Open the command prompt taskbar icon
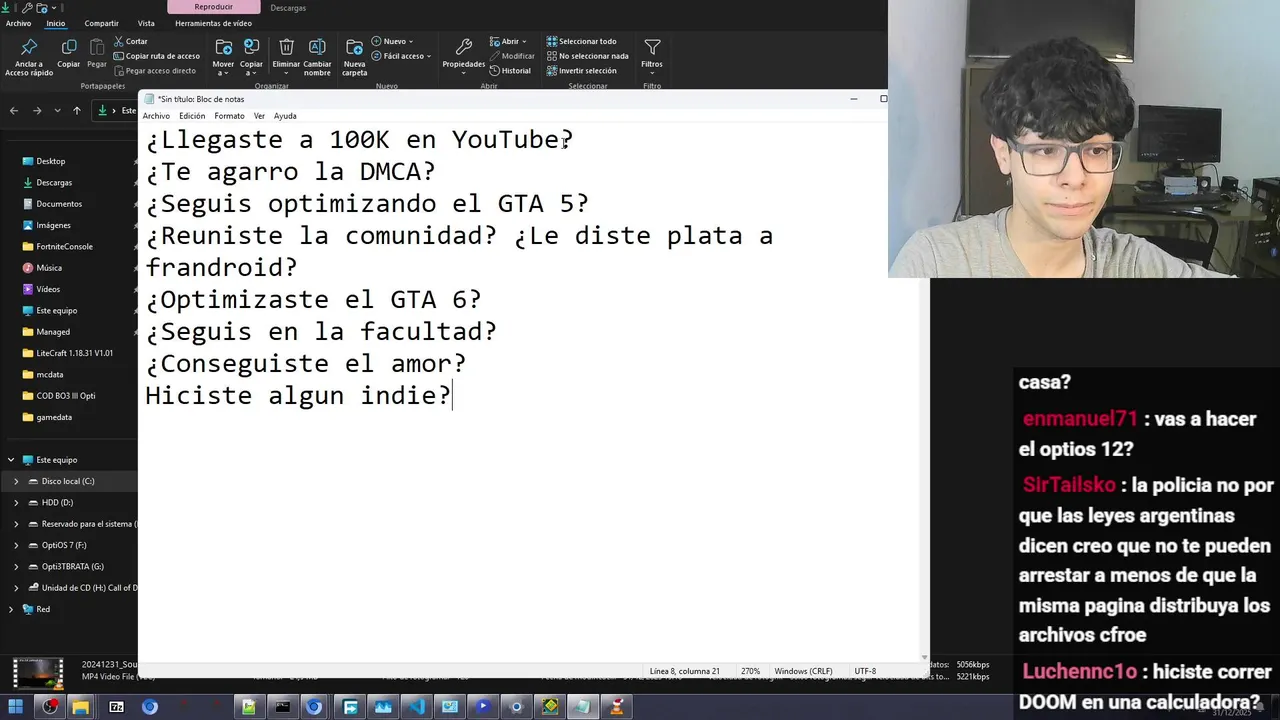This screenshot has width=1280, height=720. (283, 707)
